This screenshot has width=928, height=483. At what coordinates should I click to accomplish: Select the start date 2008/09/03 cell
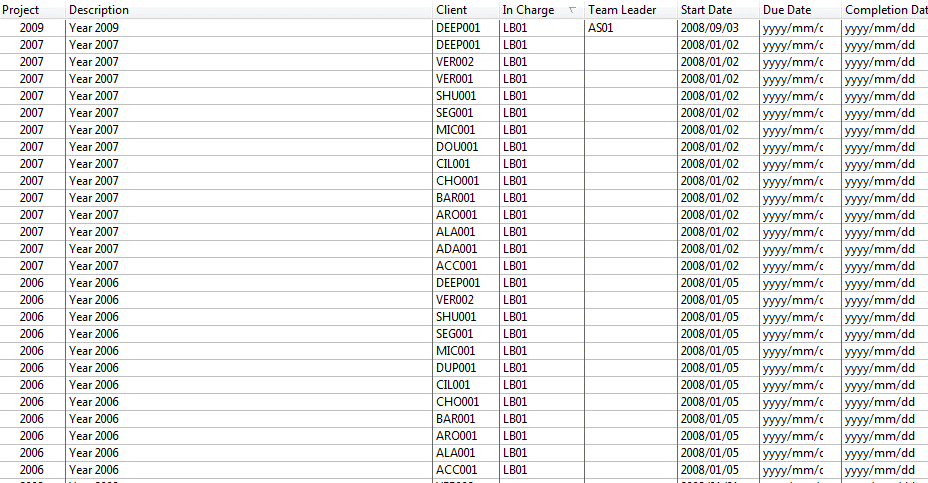[710, 28]
